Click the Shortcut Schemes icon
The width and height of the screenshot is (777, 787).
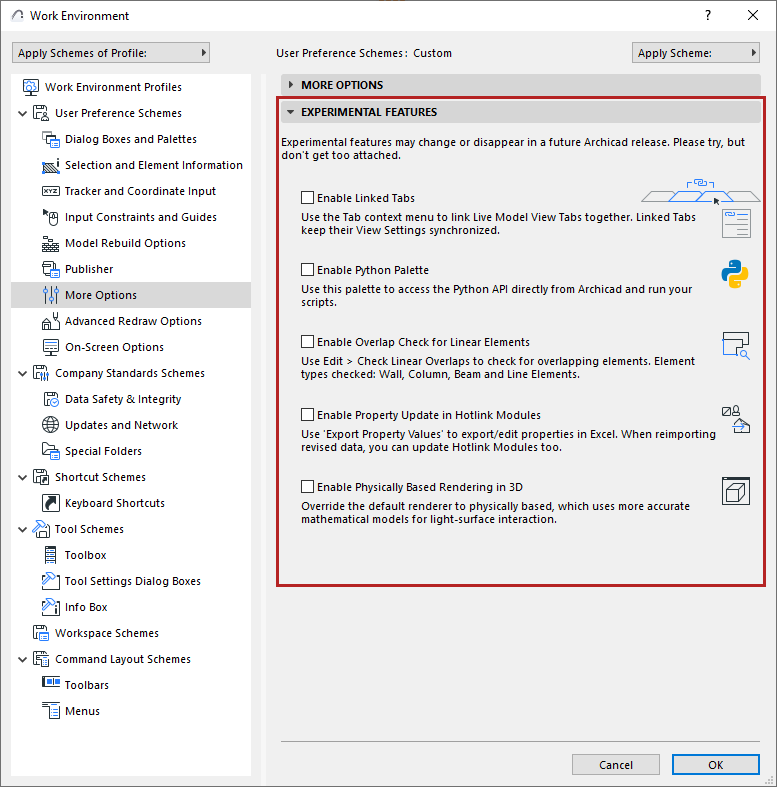tap(41, 477)
